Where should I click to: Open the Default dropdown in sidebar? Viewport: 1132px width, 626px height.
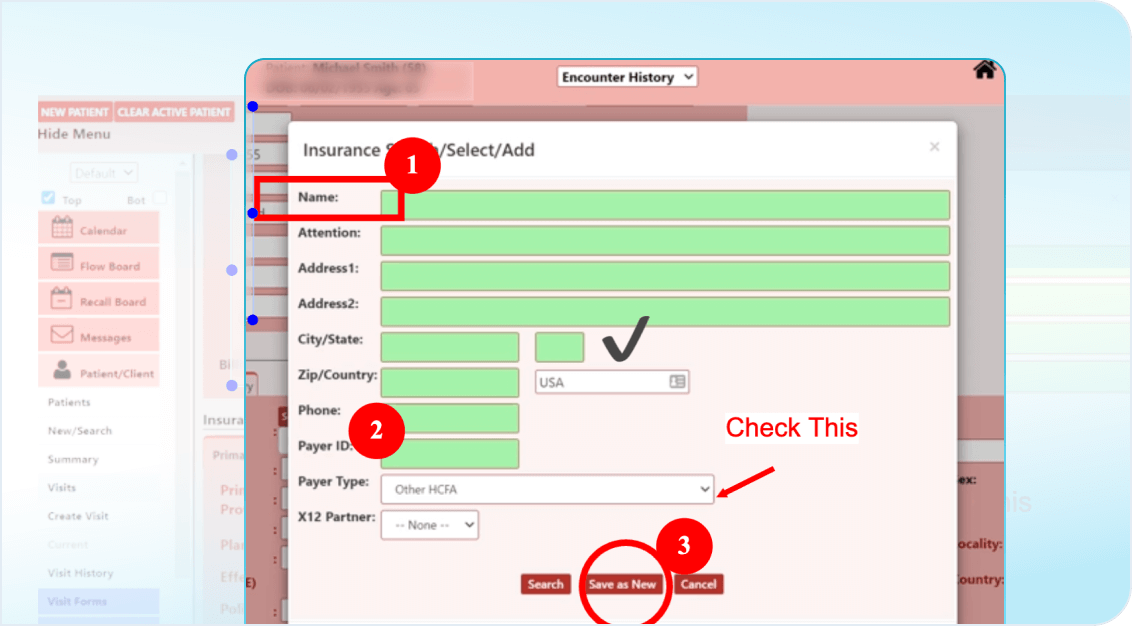pos(104,173)
